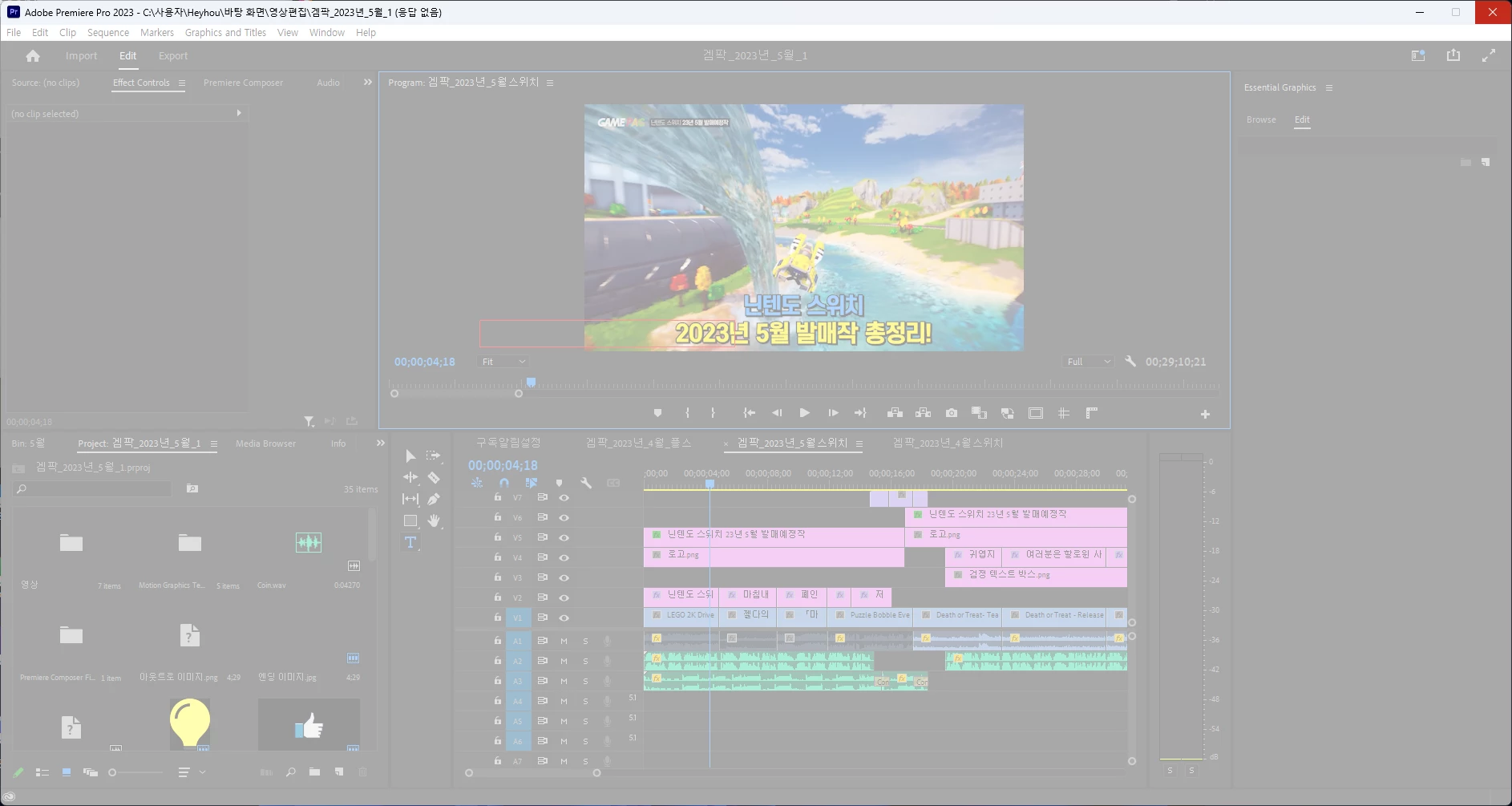Viewport: 1512px width, 806px height.
Task: Open the Quick Export share icon
Action: [1453, 55]
